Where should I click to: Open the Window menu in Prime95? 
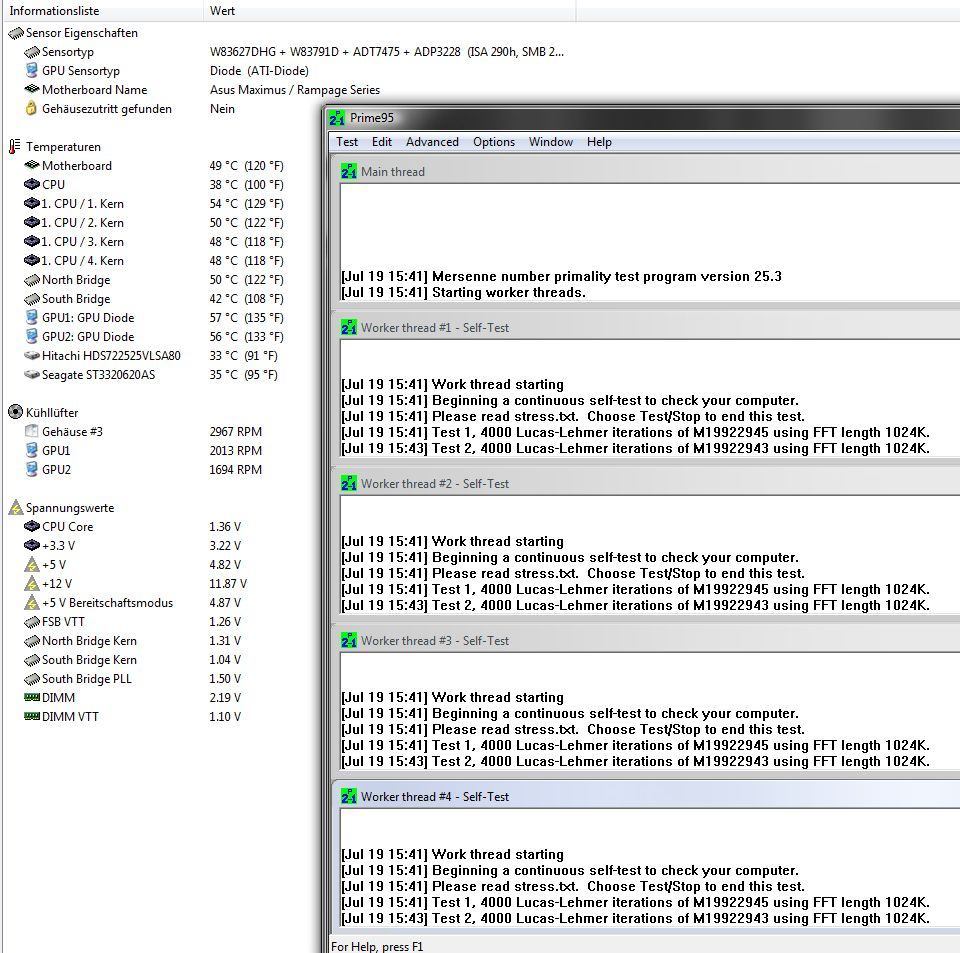(x=550, y=142)
